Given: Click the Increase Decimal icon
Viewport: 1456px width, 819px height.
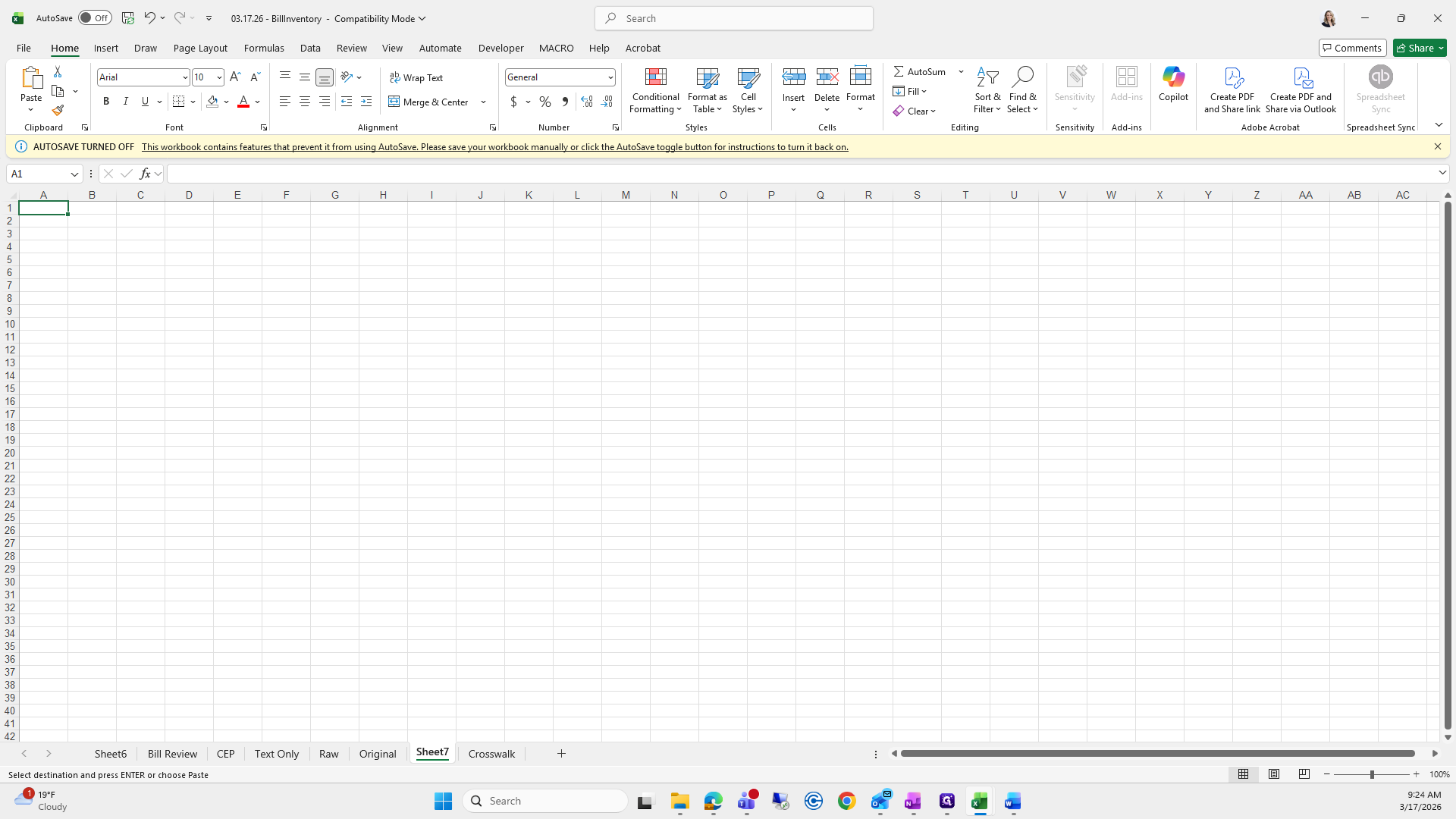Looking at the screenshot, I should [x=587, y=102].
